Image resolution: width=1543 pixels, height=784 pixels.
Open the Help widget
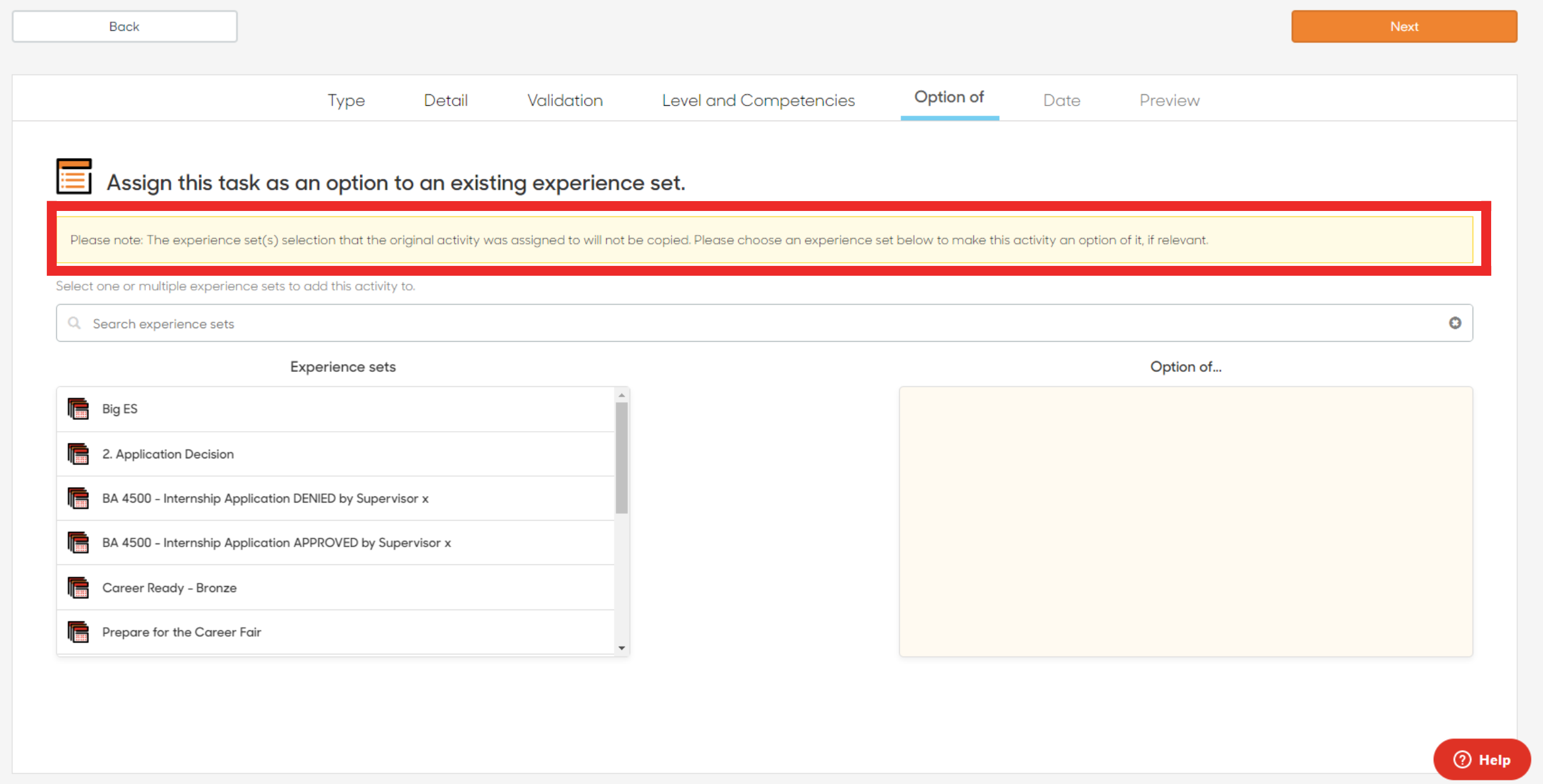[1482, 759]
